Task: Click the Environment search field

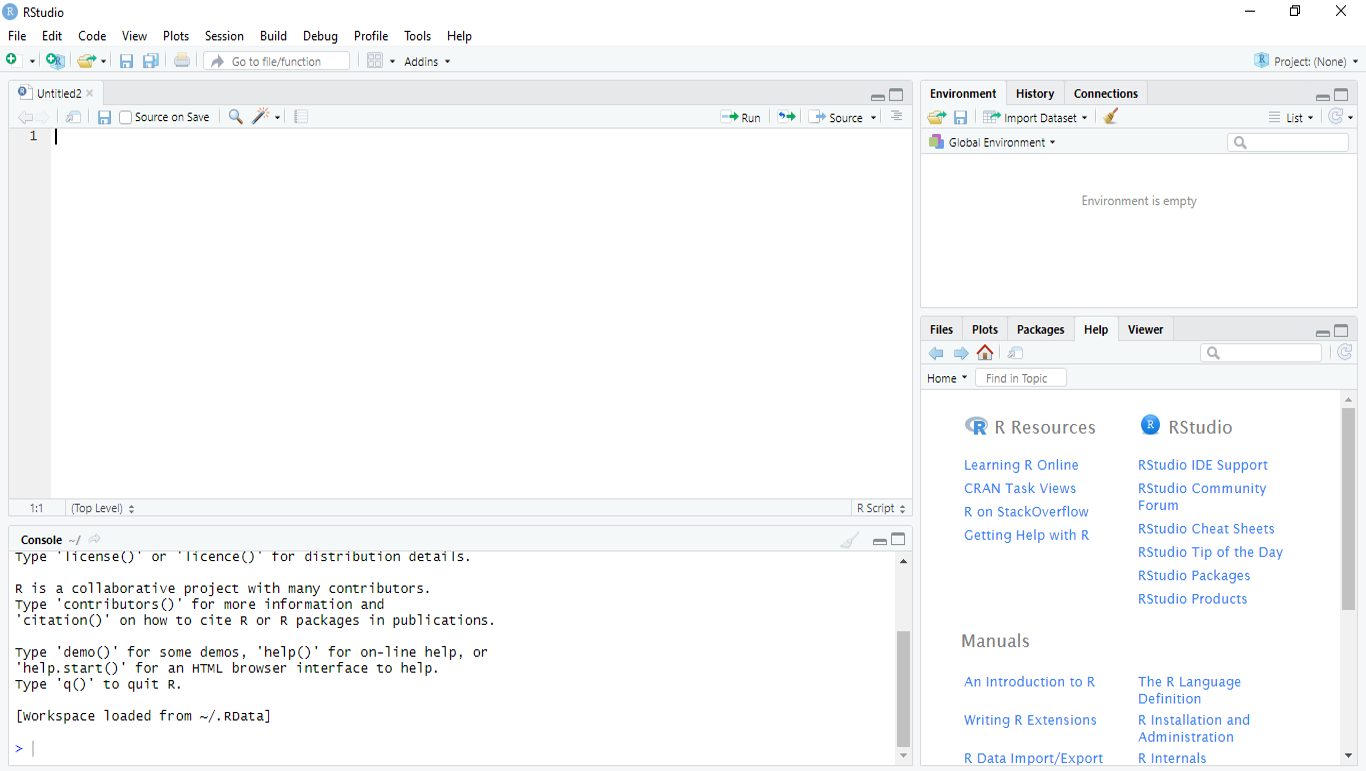Action: [1288, 142]
